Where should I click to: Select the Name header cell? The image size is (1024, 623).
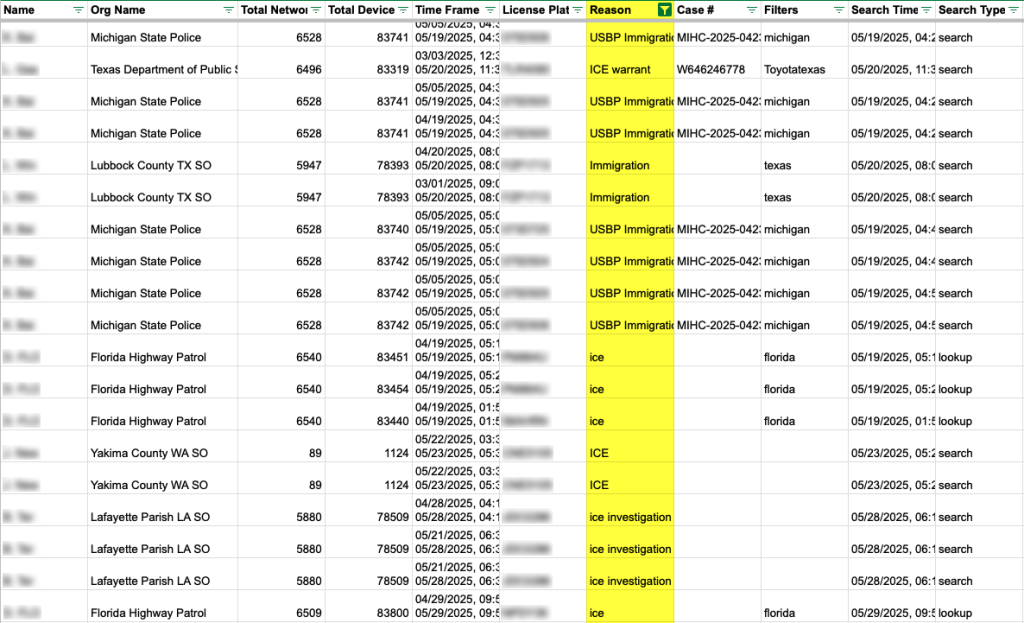tap(44, 10)
